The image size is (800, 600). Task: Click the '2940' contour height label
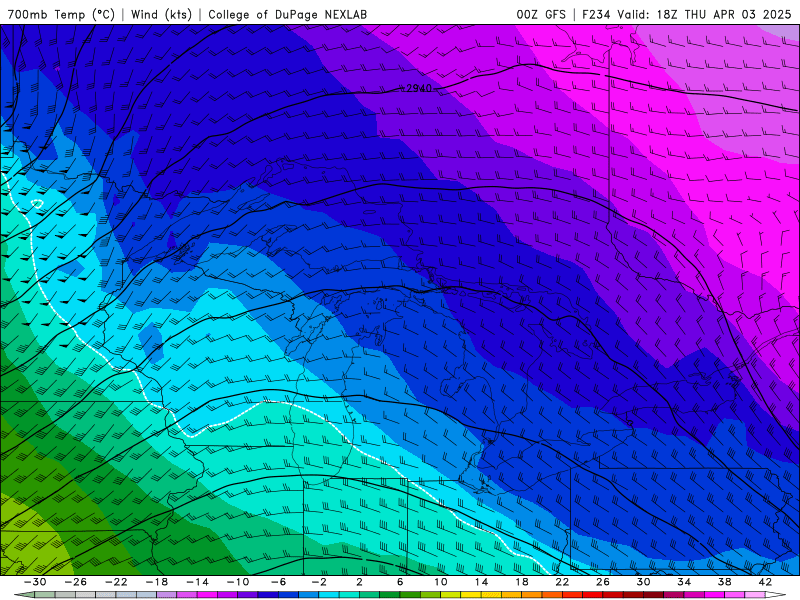pos(419,88)
